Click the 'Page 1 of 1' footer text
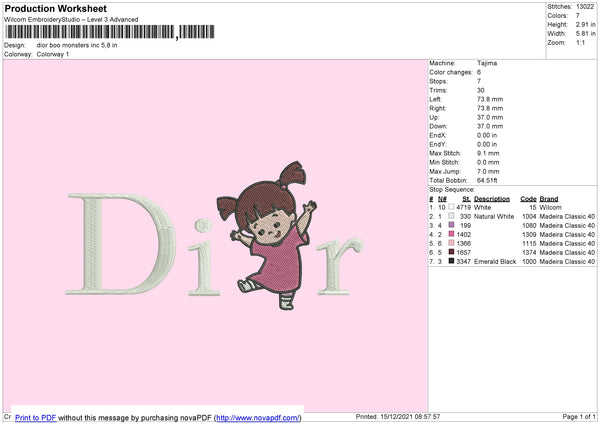Image resolution: width=600 pixels, height=424 pixels. click(579, 416)
